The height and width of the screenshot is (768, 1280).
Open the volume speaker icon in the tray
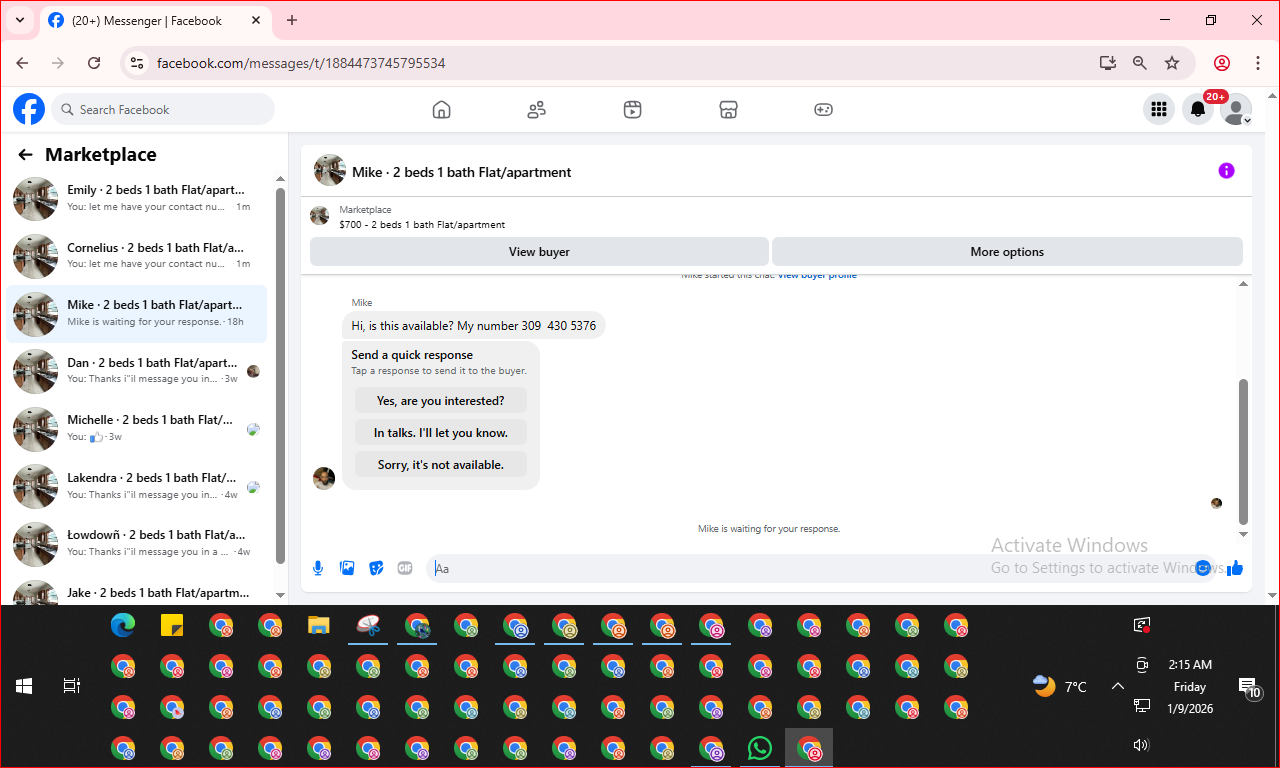(1141, 745)
